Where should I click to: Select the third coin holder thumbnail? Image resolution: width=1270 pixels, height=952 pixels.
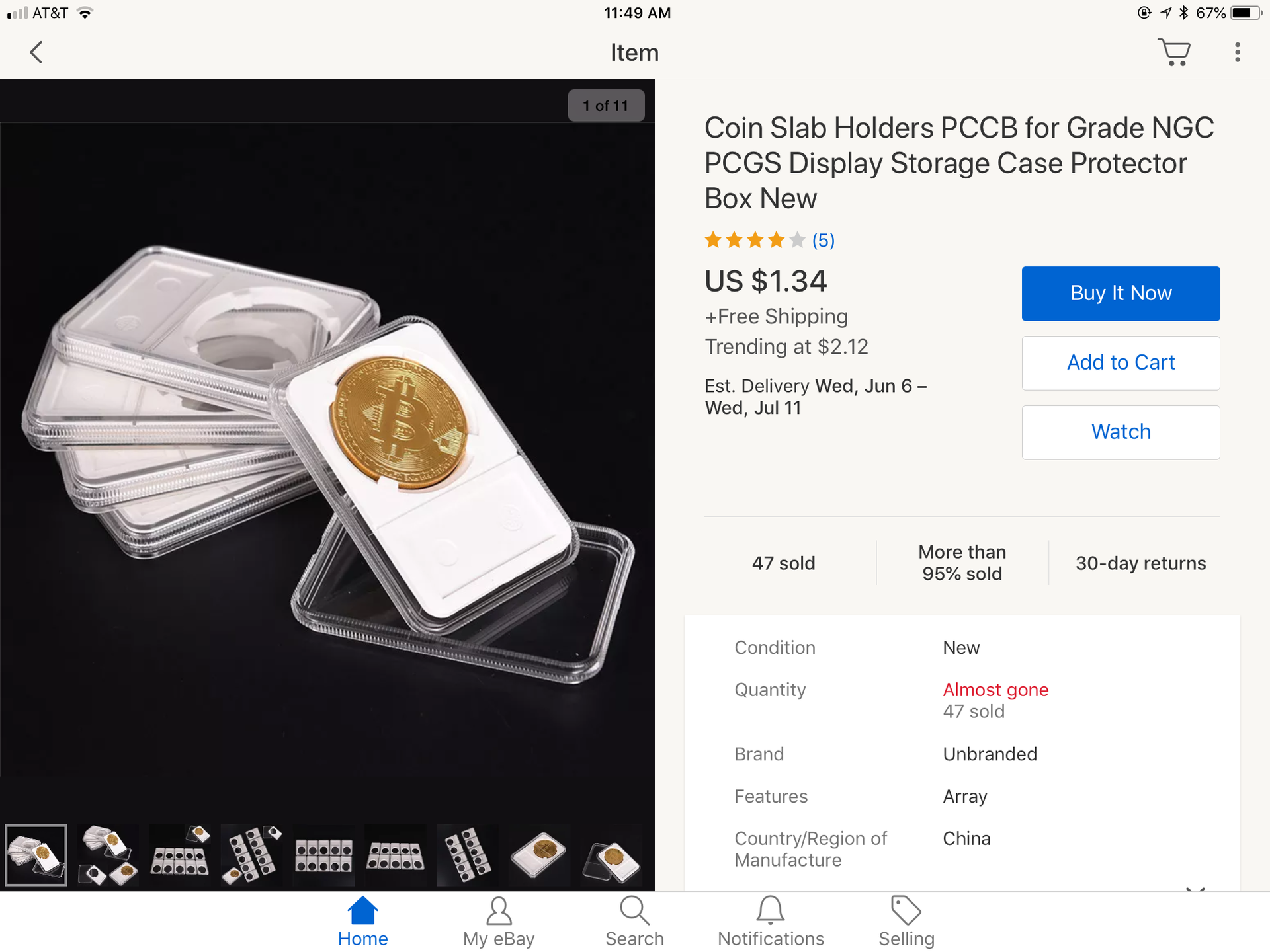point(180,855)
